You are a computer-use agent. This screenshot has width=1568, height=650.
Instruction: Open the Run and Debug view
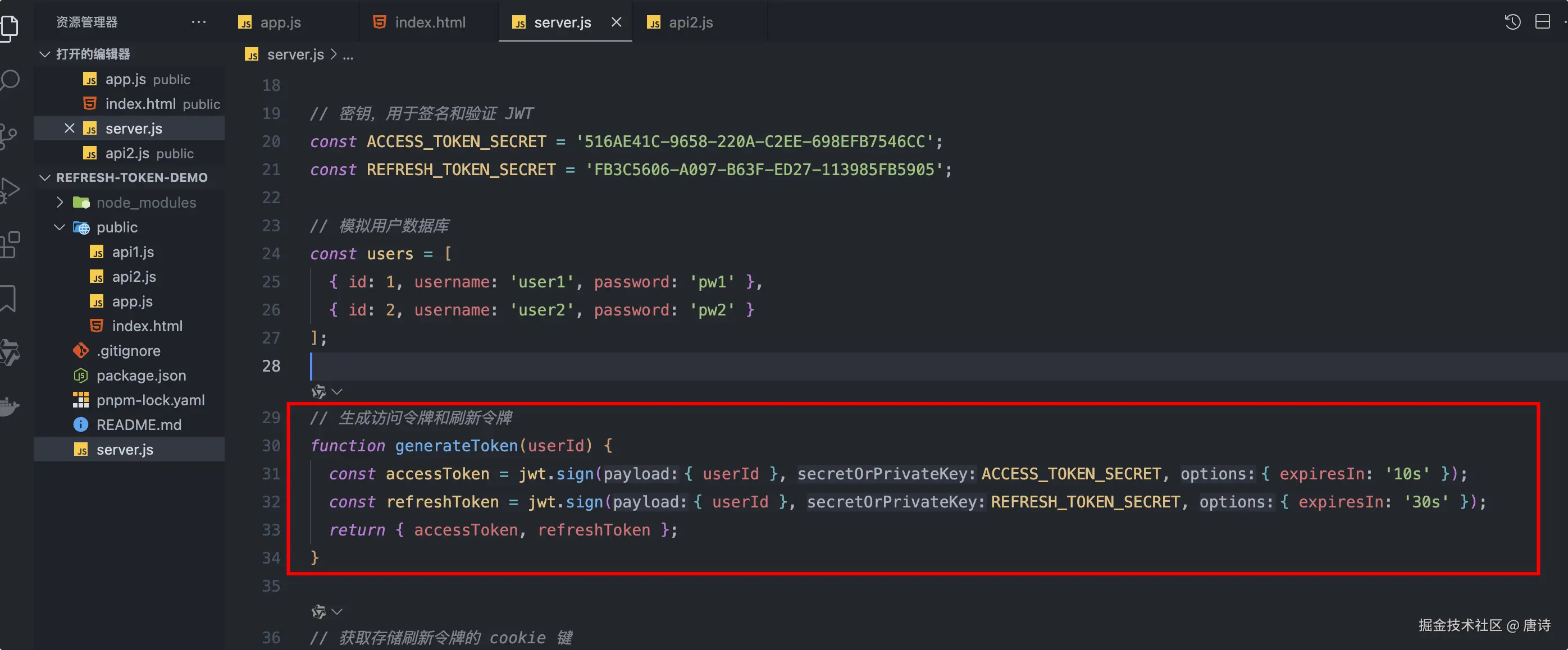point(8,190)
